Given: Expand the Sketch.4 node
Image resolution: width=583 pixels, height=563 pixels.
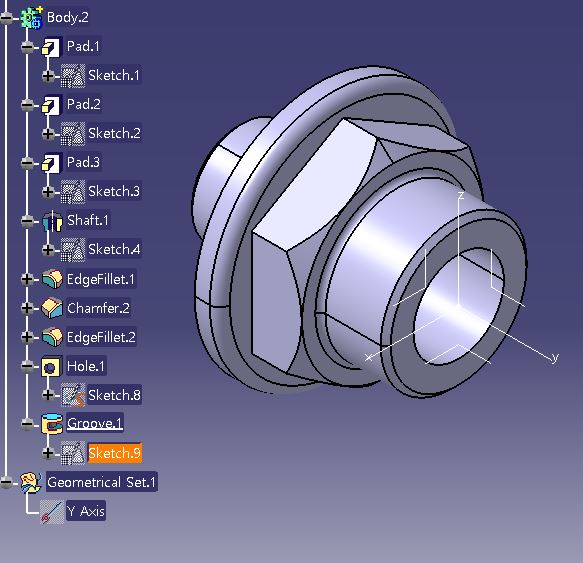Looking at the screenshot, I should point(48,250).
